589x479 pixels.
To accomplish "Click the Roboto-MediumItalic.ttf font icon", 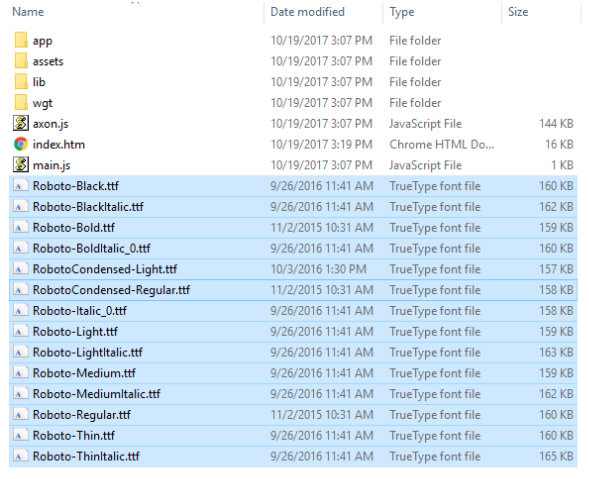I will click(21, 394).
